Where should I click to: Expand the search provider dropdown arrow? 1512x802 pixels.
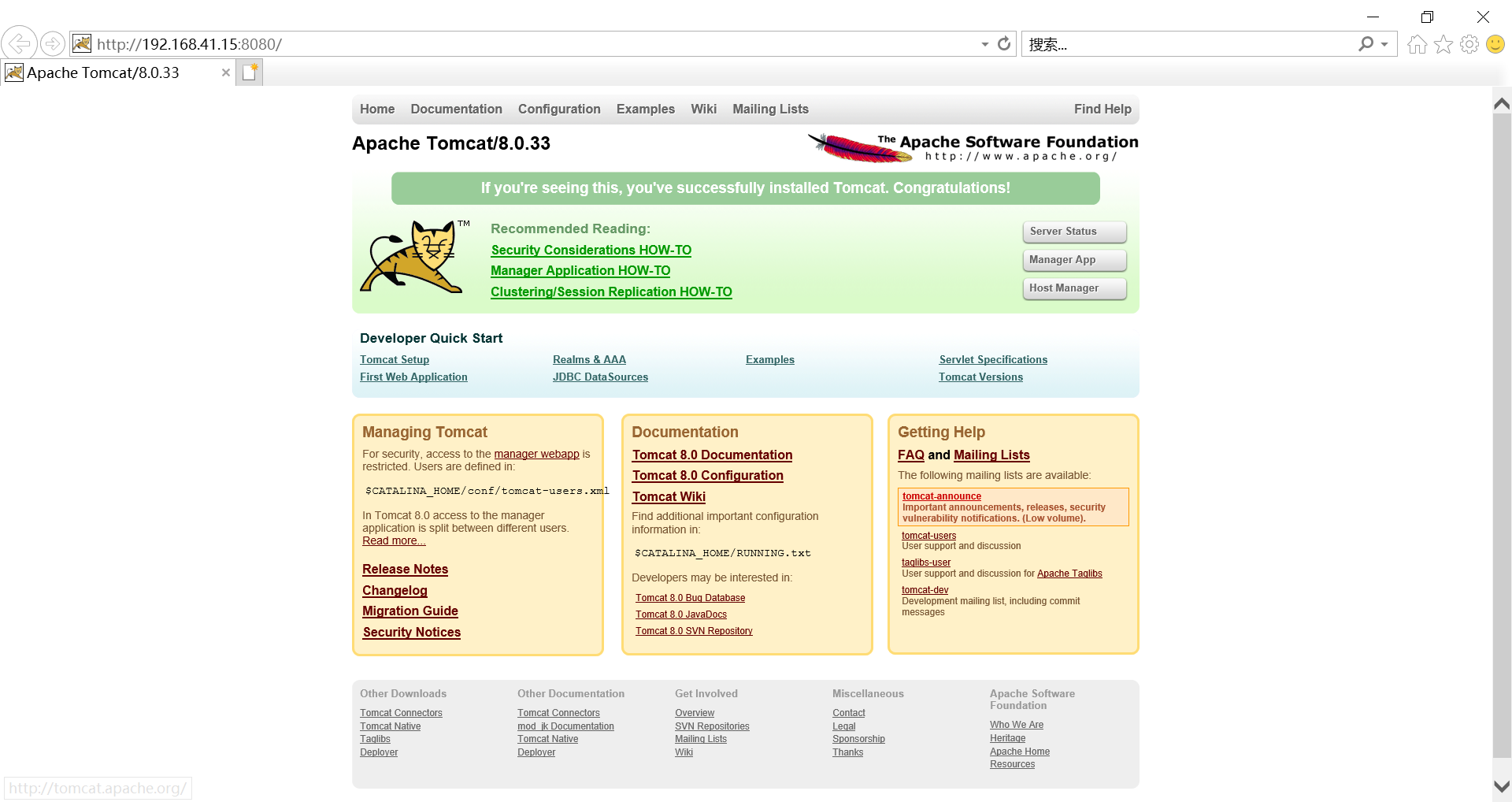click(1384, 44)
